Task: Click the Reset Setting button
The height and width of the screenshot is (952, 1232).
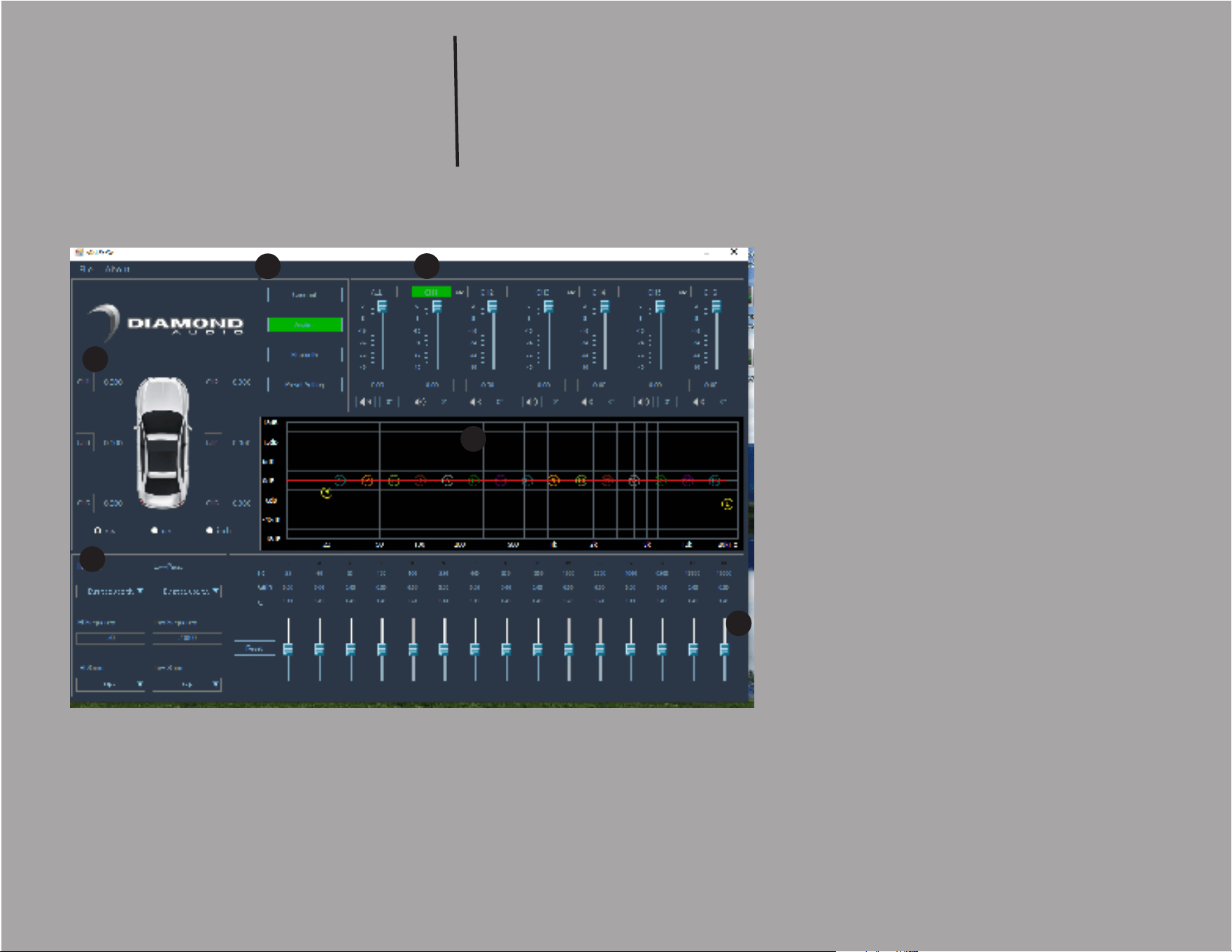Action: coord(304,385)
